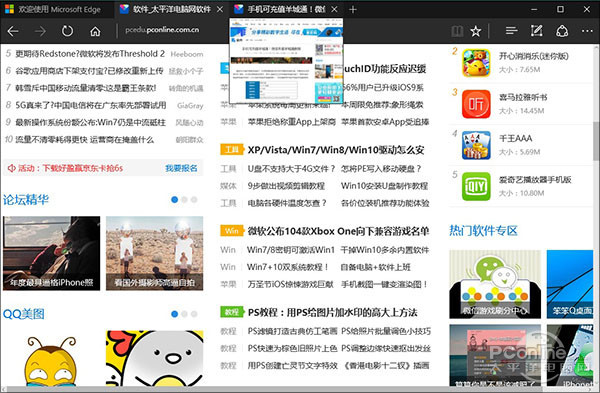Screen dimensions: 600x393
Task: Click the forward navigation arrow
Action: point(40,31)
